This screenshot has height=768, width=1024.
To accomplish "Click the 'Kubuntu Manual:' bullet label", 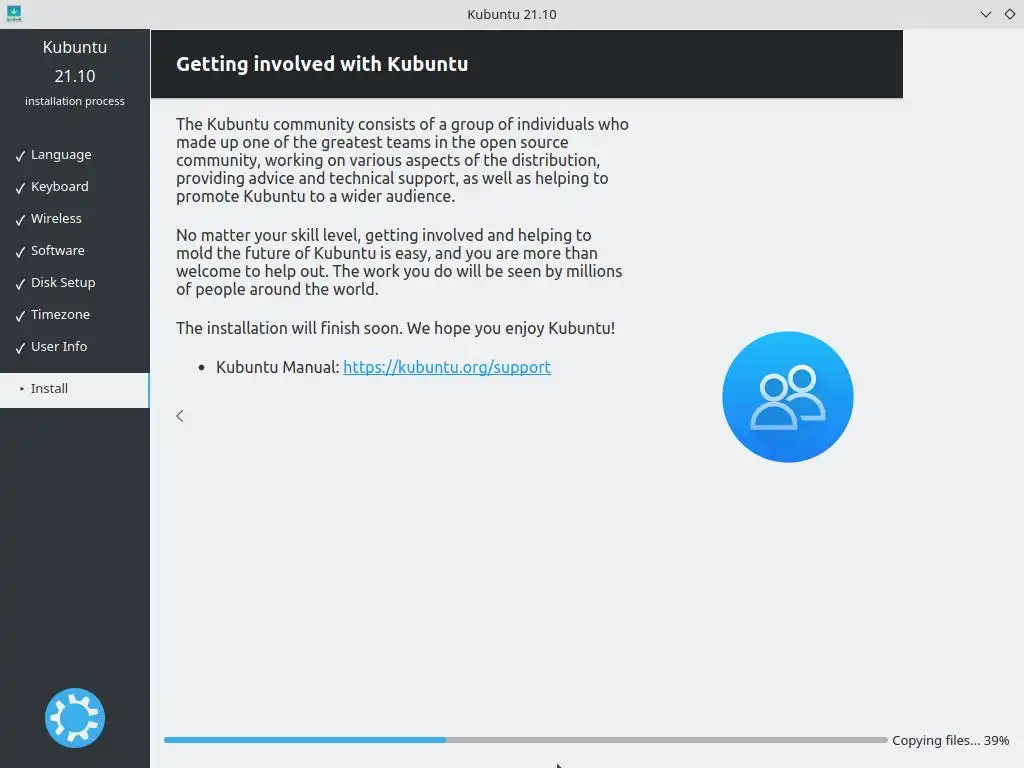I will pyautogui.click(x=278, y=367).
